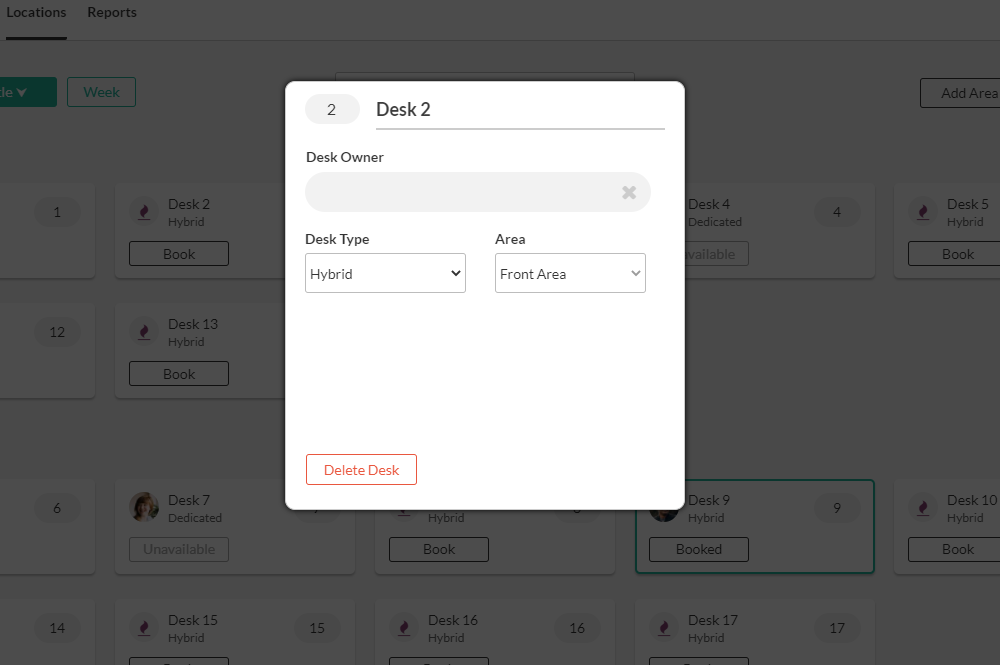The image size is (1000, 665).
Task: Click the Desk 17 card avatar icon
Action: click(x=664, y=627)
